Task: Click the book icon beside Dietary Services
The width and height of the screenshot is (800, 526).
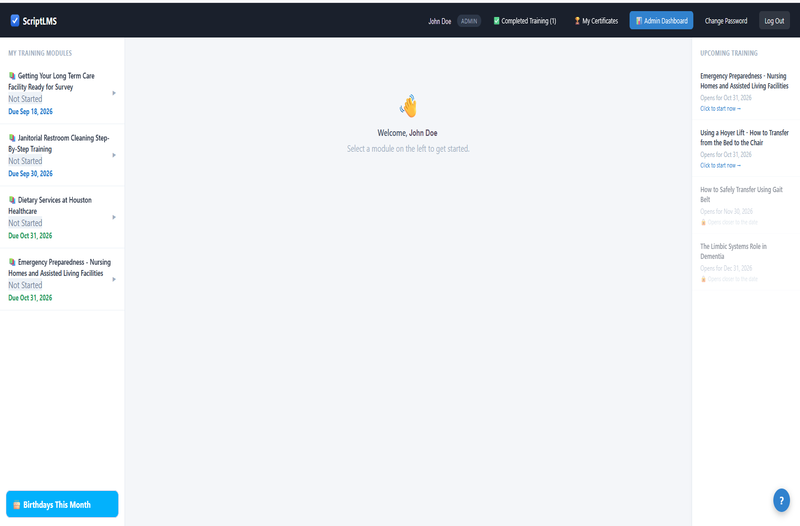Action: coord(12,200)
